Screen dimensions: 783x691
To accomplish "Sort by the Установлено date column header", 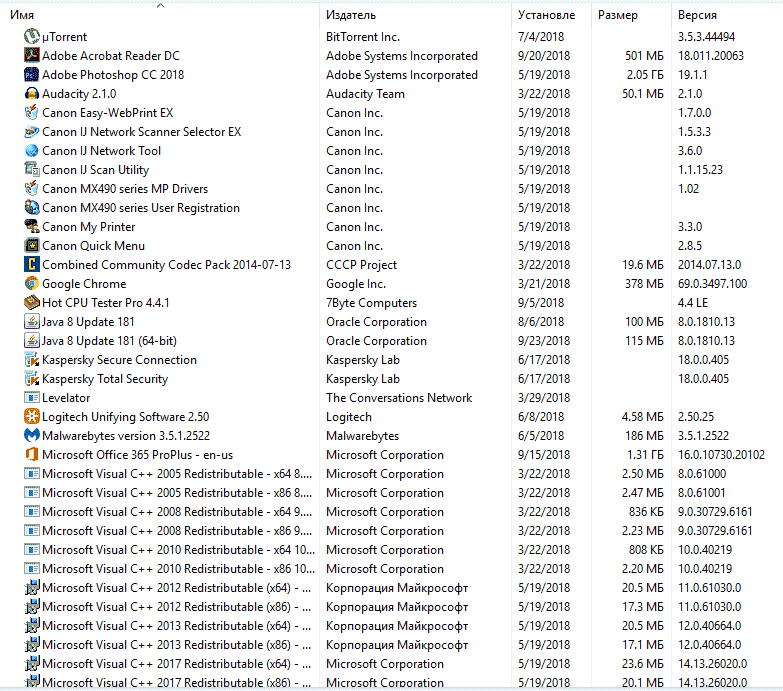I will [x=546, y=15].
